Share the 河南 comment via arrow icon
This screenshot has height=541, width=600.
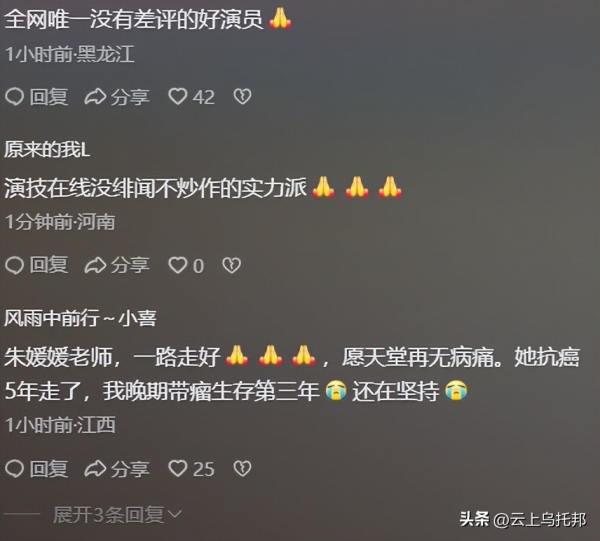[x=95, y=265]
